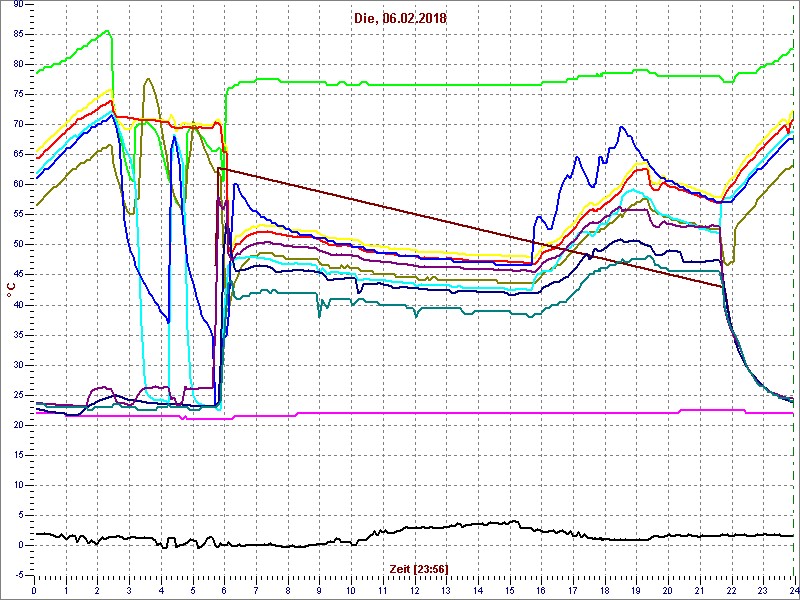Click hour "13" on the time axis
The width and height of the screenshot is (800, 600).
(x=445, y=588)
